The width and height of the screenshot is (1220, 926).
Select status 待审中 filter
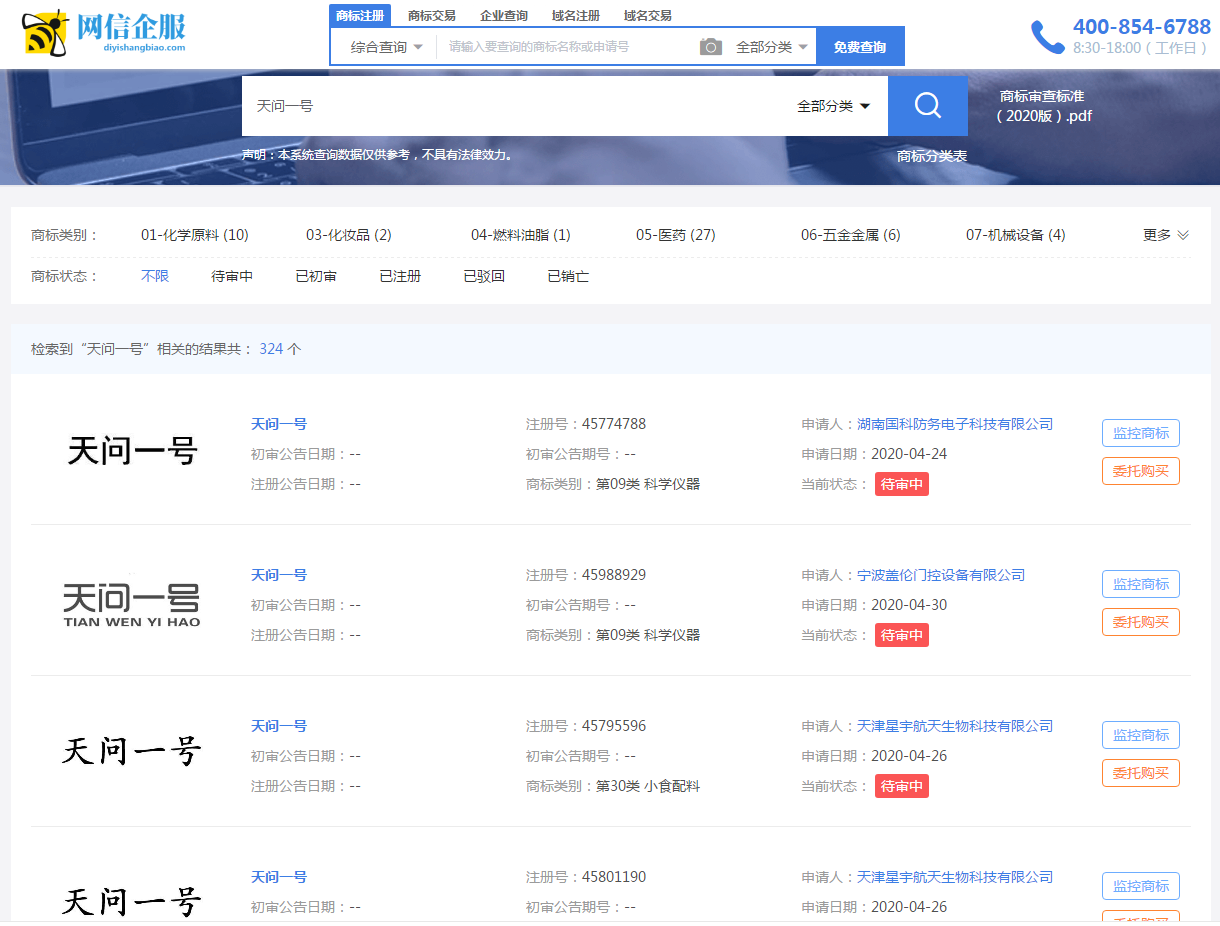232,276
